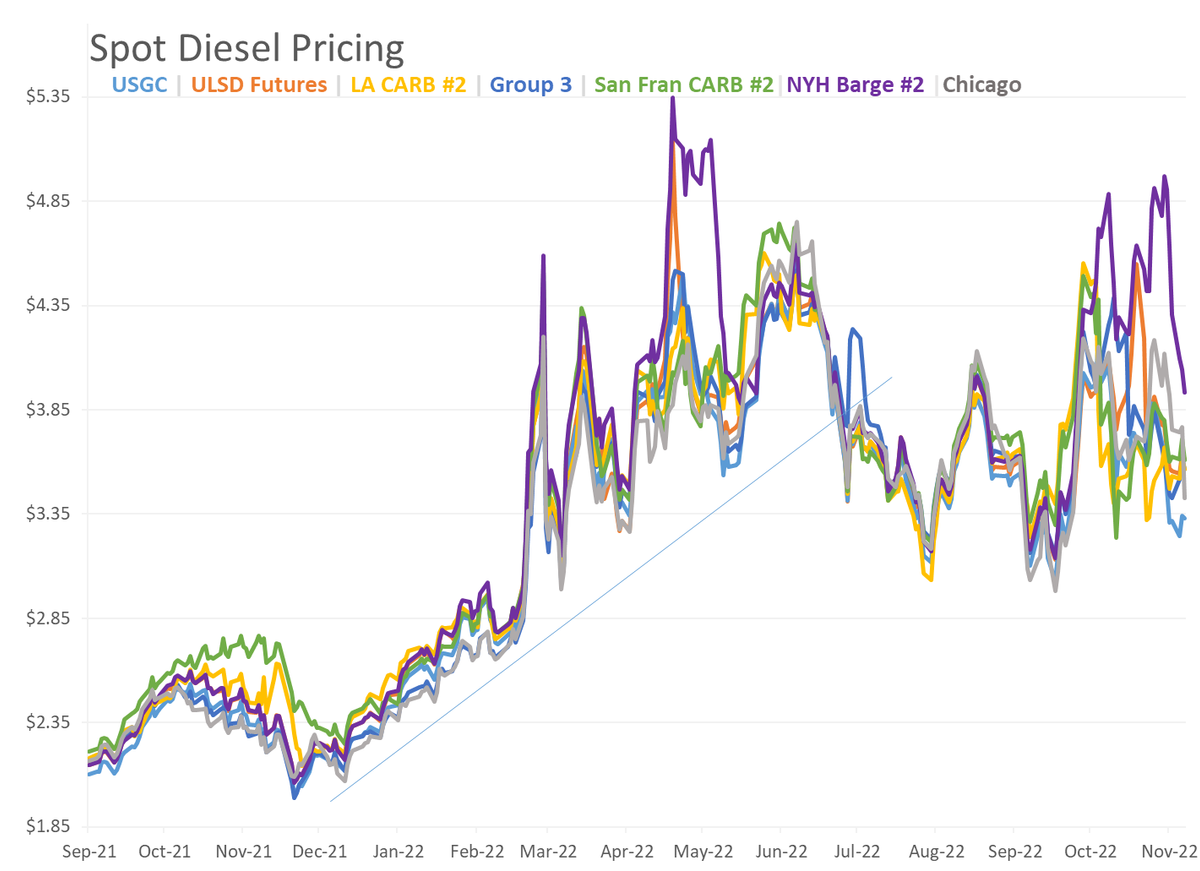The height and width of the screenshot is (871, 1200).
Task: Click the Nov-21 x-axis label
Action: click(x=243, y=852)
